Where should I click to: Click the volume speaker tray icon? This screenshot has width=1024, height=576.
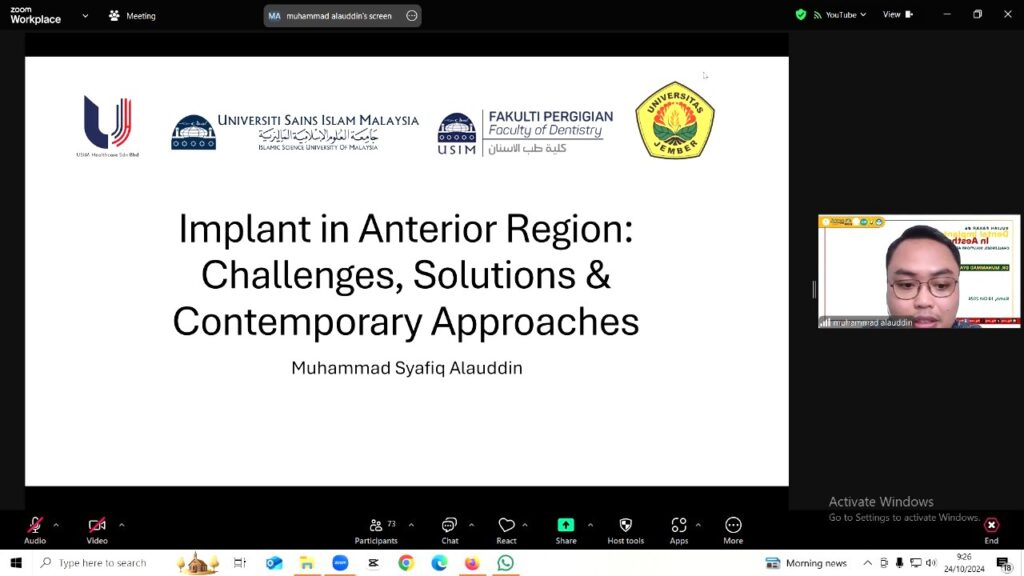[931, 563]
